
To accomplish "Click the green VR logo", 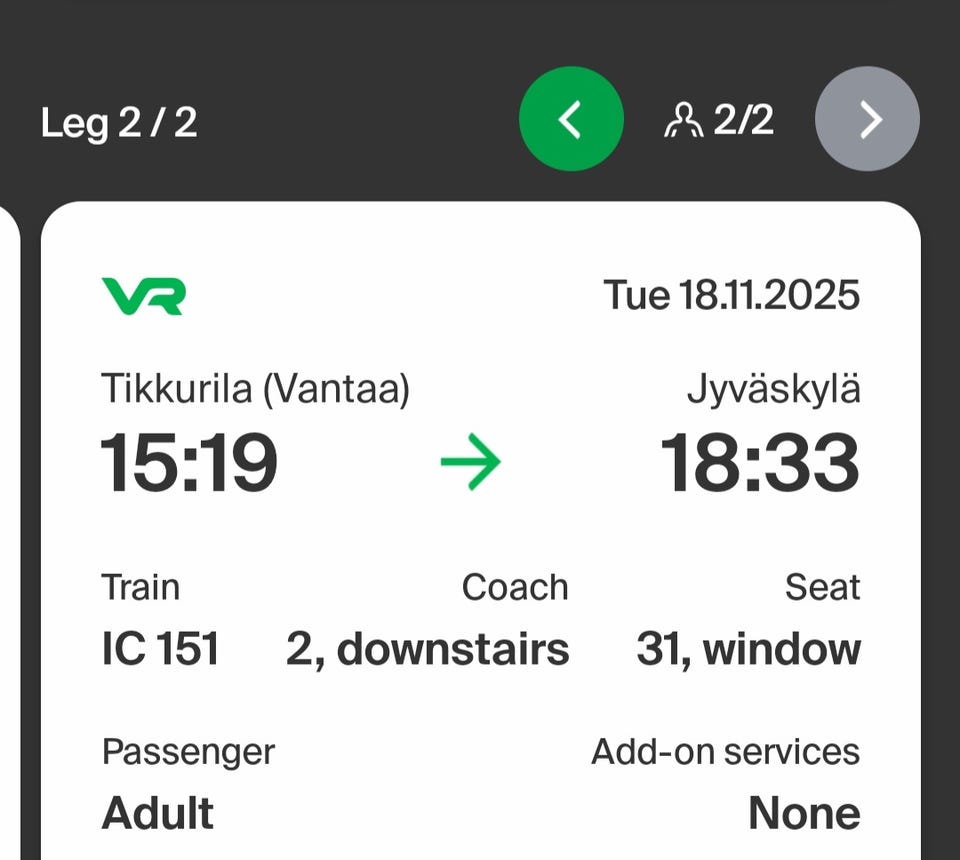I will [x=143, y=296].
